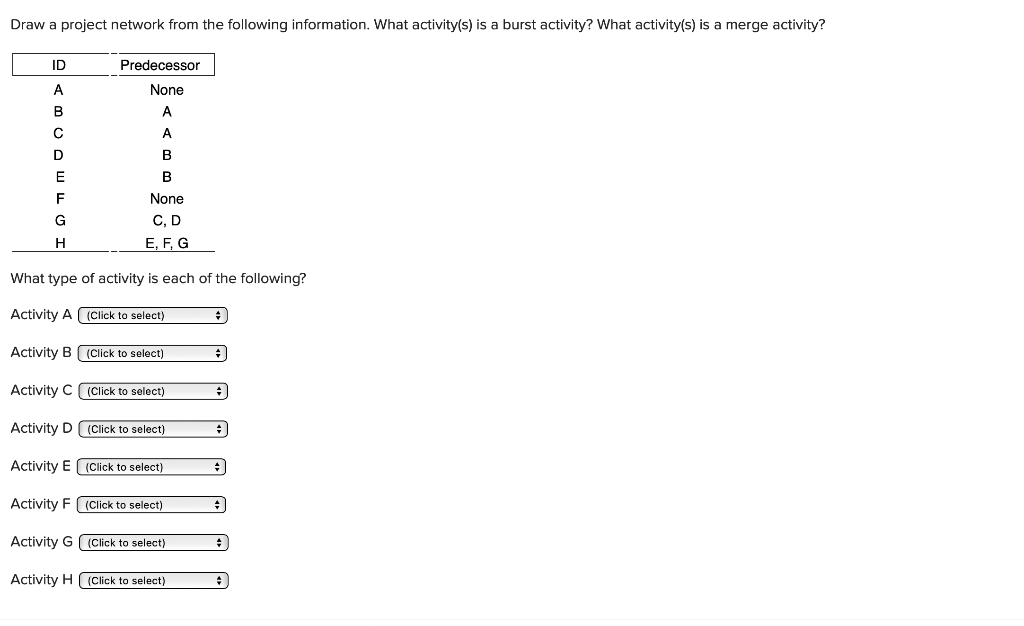The image size is (1024, 626).
Task: Click the up-down arrow icon on Activity A selector
Action: pos(219,314)
